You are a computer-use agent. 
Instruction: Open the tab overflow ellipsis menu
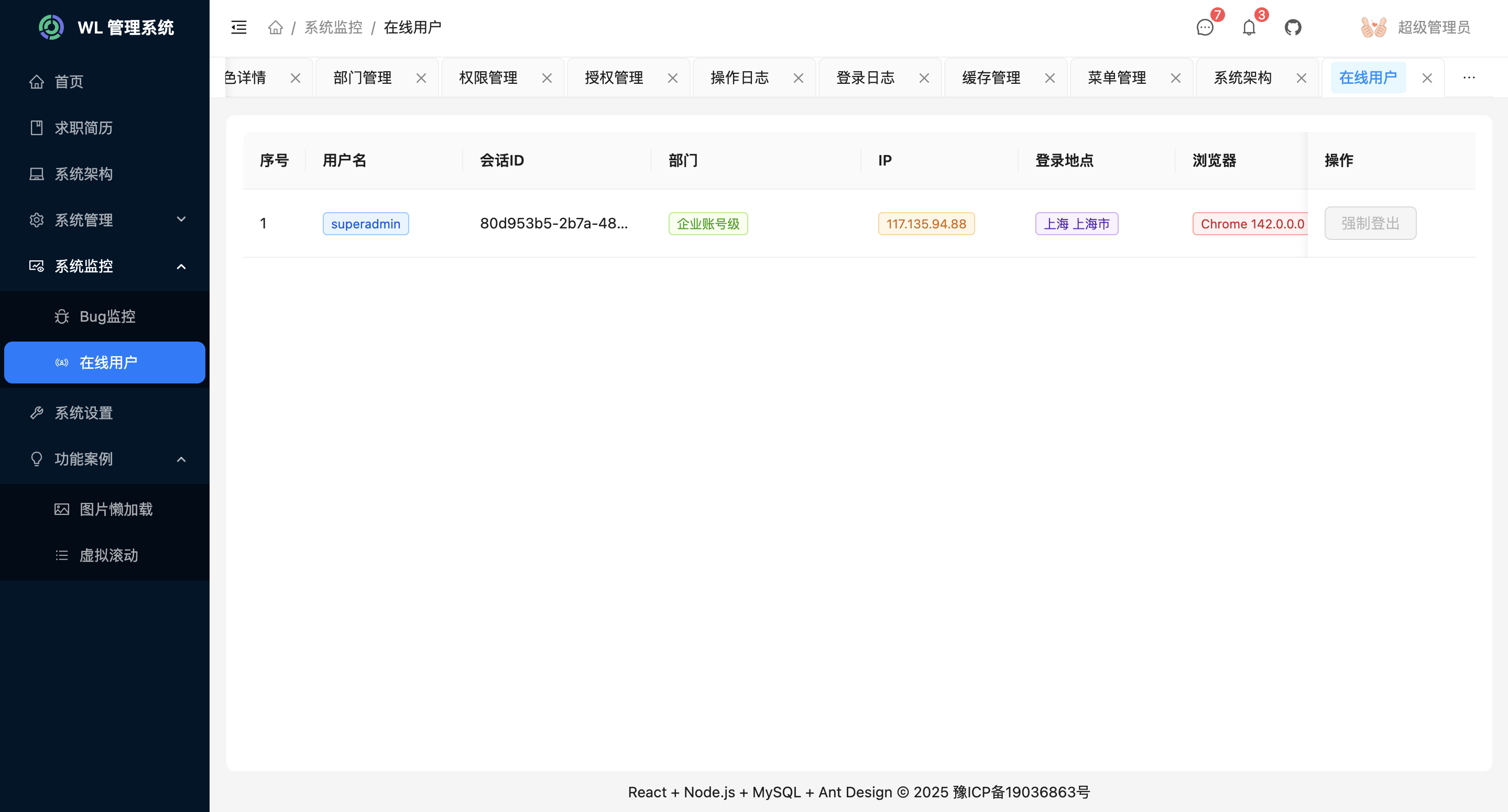pyautogui.click(x=1469, y=76)
